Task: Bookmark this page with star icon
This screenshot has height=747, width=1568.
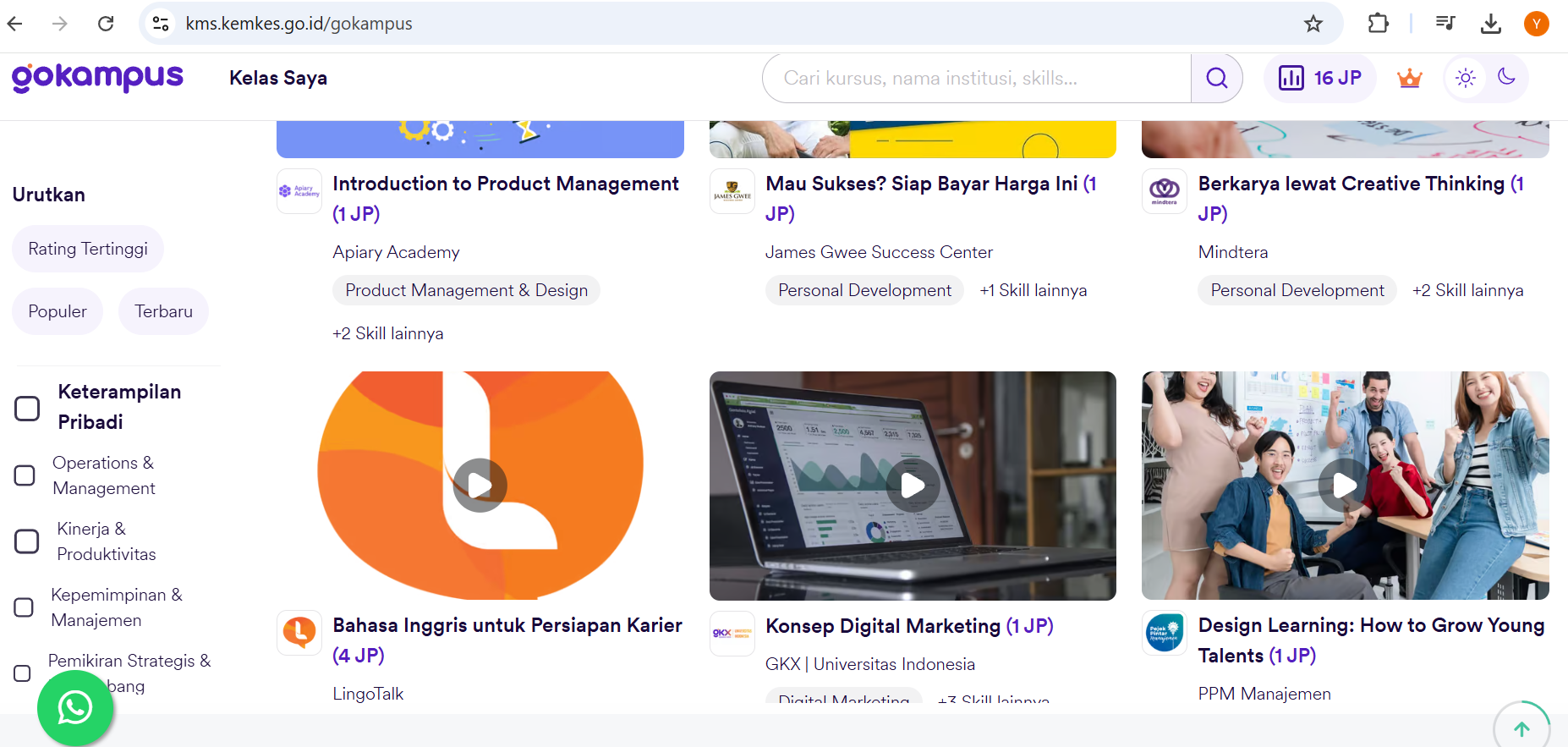Action: coord(1313,24)
